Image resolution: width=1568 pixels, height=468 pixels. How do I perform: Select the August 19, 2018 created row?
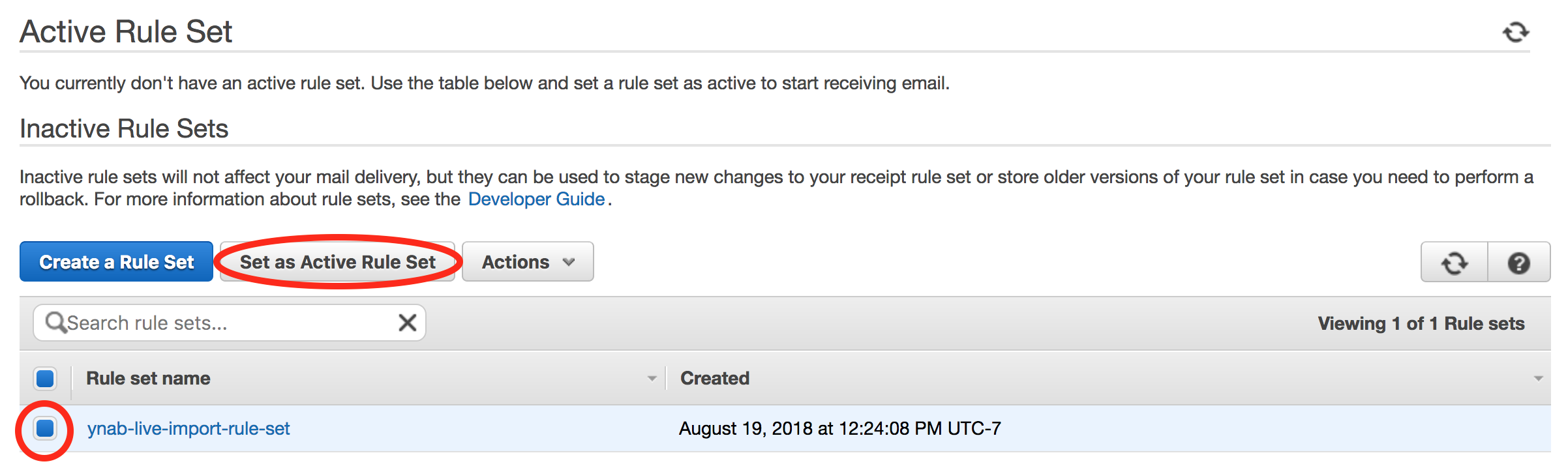tap(785, 428)
